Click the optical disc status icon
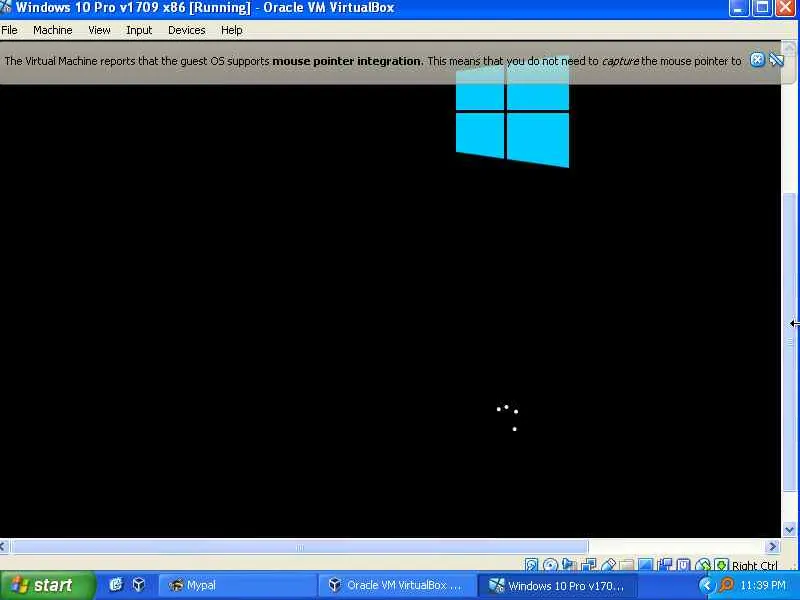800x600 pixels. pos(550,564)
